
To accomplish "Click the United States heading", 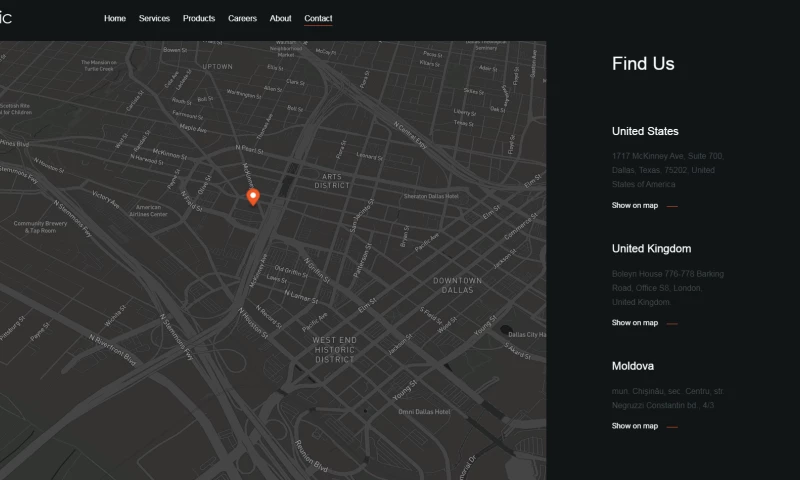I will pyautogui.click(x=645, y=131).
